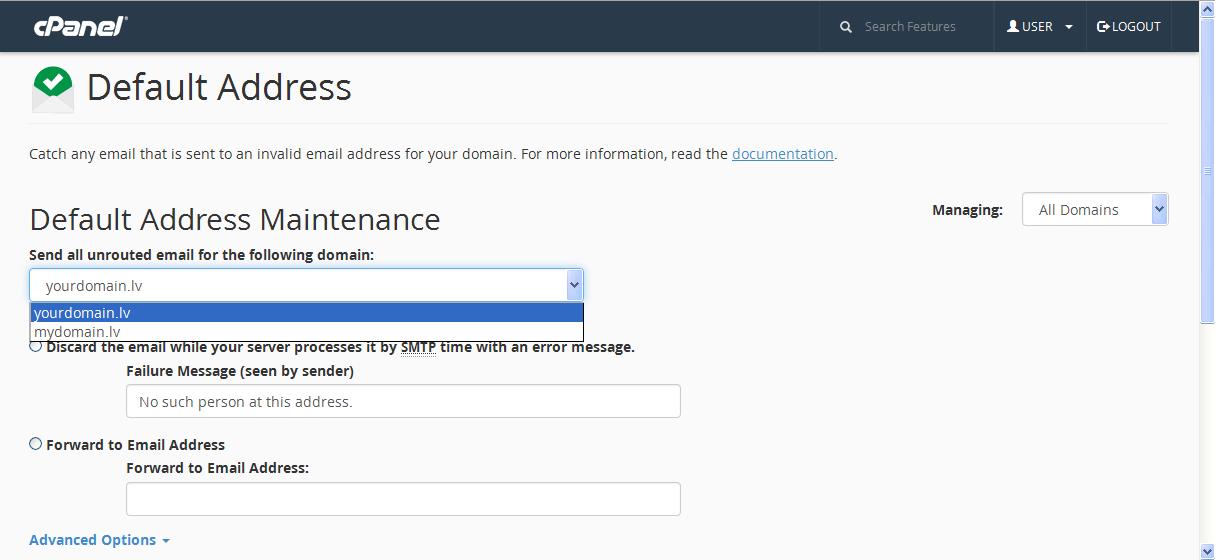Click the LOGOUT button
The height and width of the screenshot is (560, 1215).
coord(1129,27)
